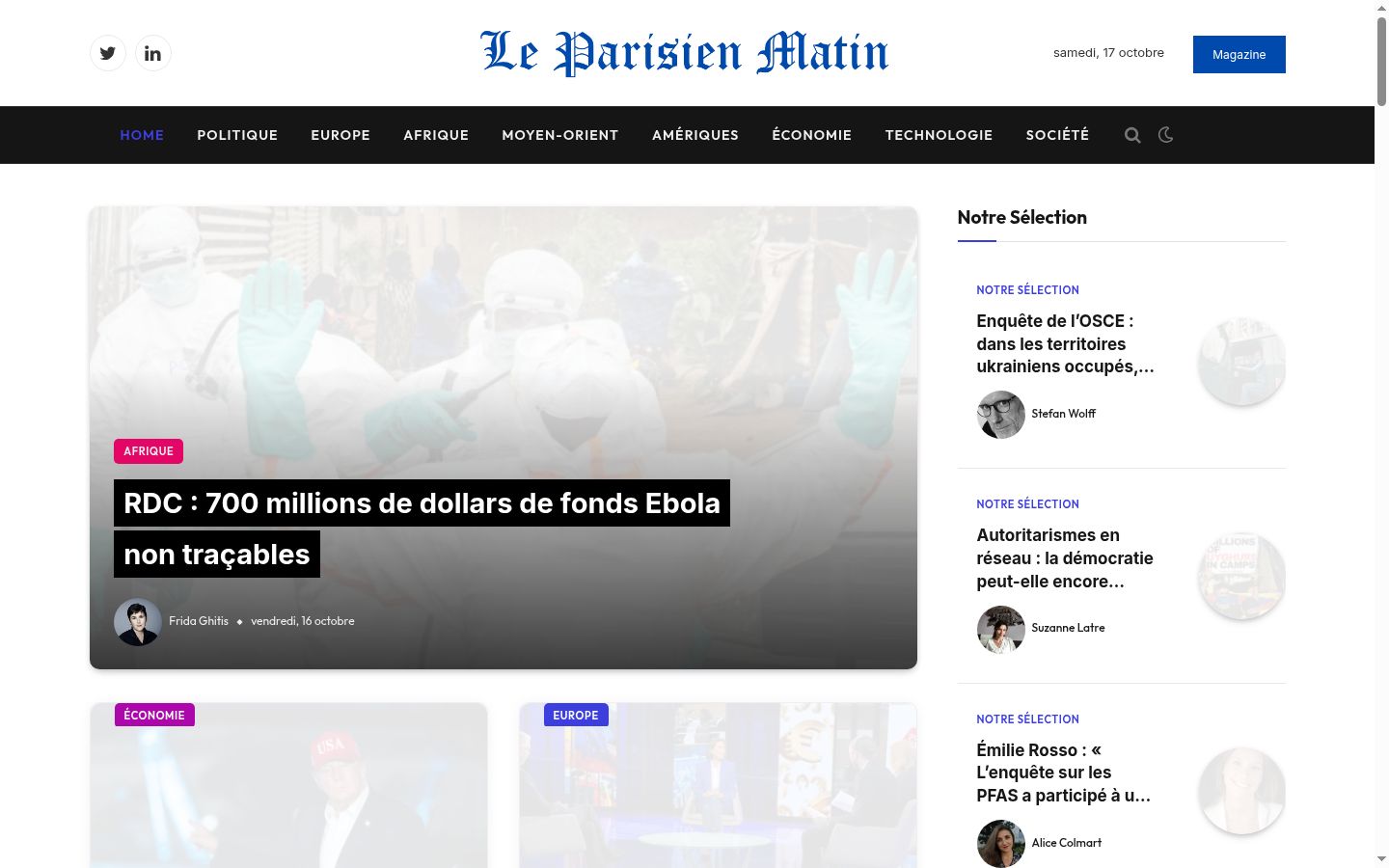Visit Alice Colmart author name link
1389x868 pixels.
coord(1066,843)
